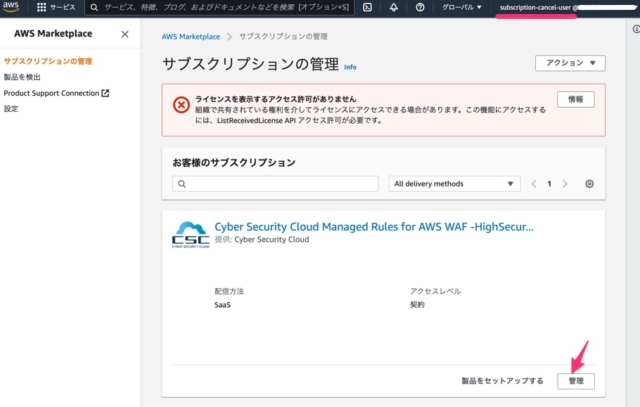Click the red error icon in banner
This screenshot has width=640, height=407.
tap(181, 105)
